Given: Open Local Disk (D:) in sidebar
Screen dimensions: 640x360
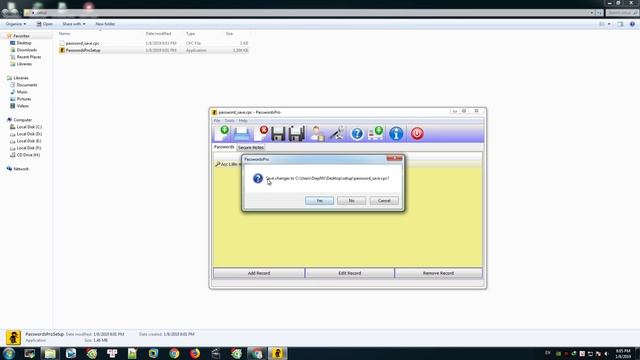Looking at the screenshot, I should point(29,134).
